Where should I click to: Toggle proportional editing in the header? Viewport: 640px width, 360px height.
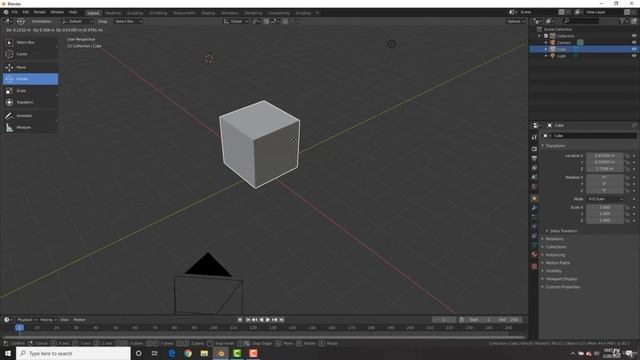click(285, 21)
